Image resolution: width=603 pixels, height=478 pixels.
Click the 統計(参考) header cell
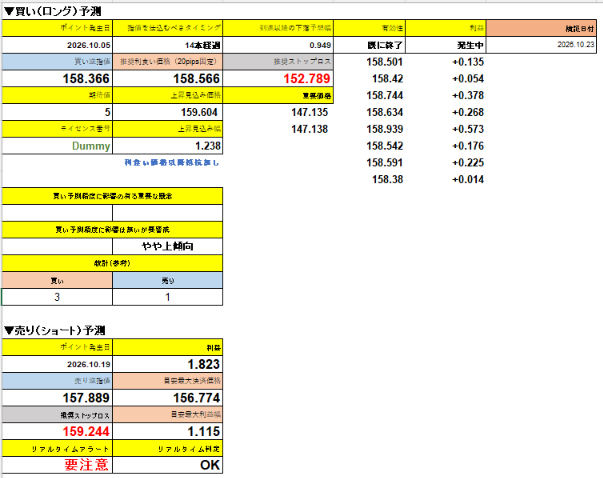112,263
